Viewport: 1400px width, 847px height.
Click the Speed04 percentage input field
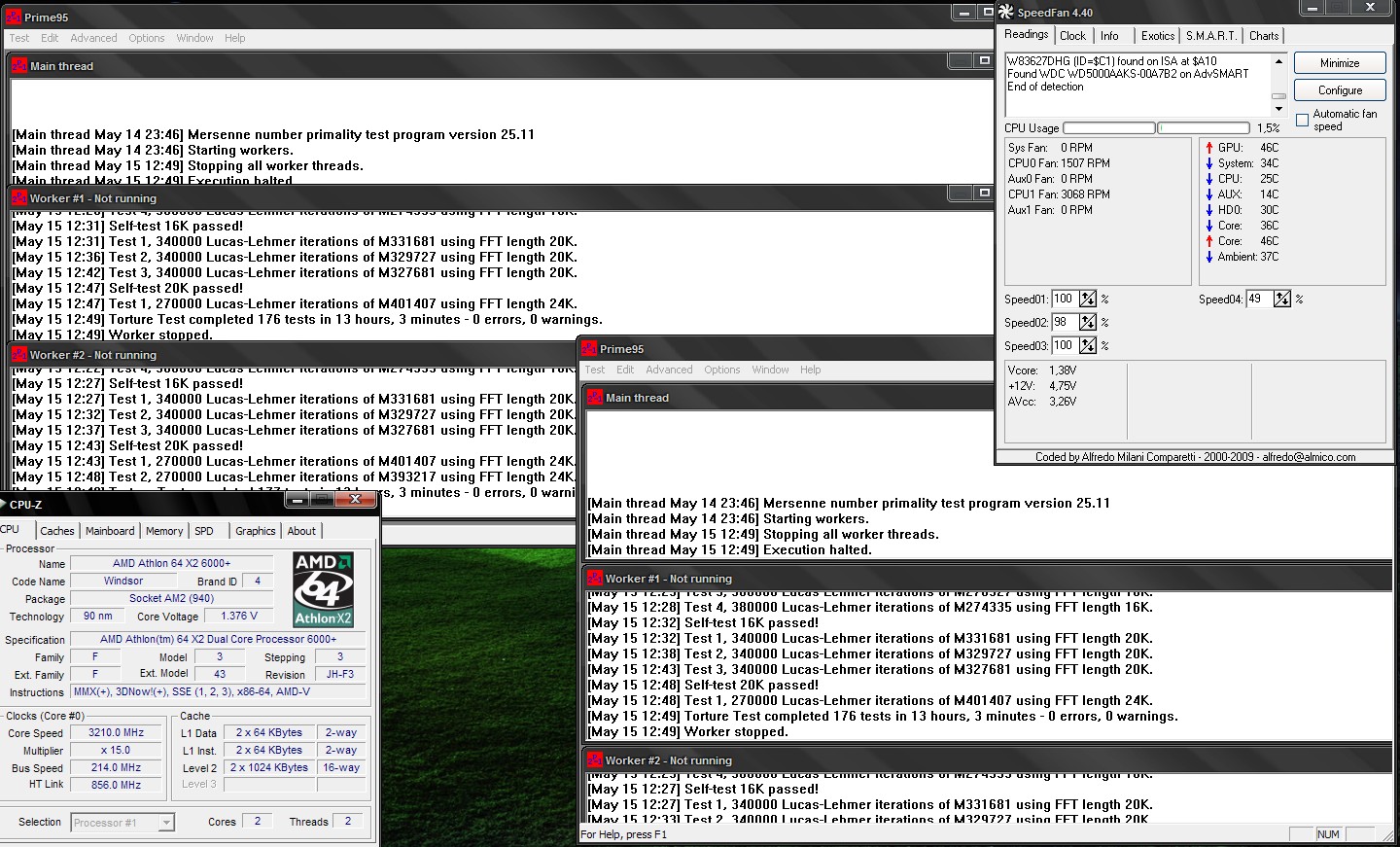1259,299
